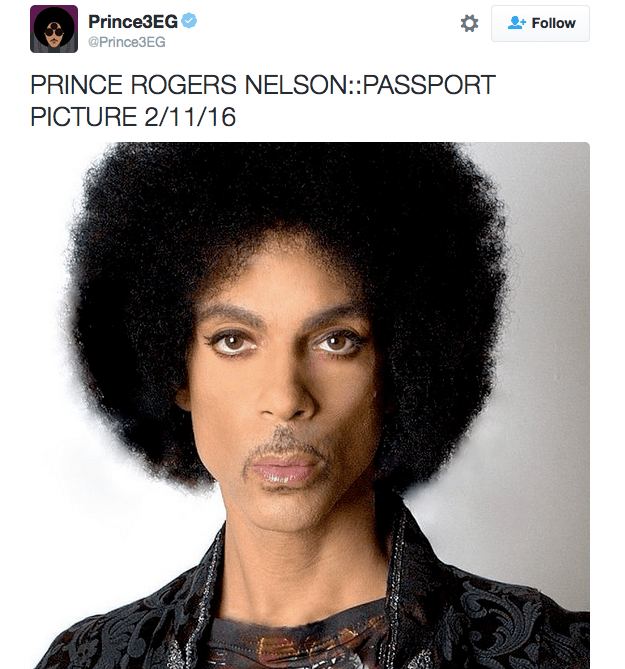Click the sunglasses cartoon in the avatar

click(54, 32)
